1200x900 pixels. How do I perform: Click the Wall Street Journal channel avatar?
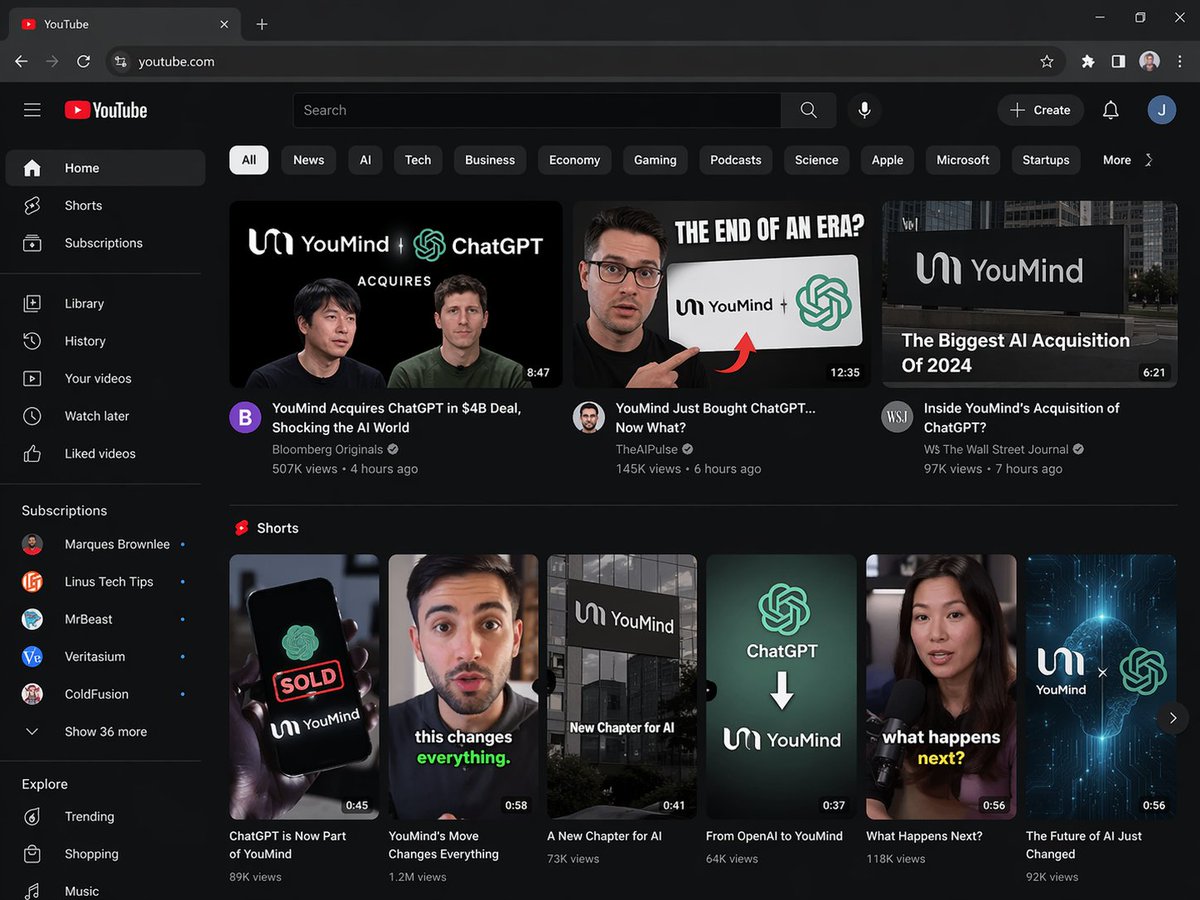[x=897, y=417]
